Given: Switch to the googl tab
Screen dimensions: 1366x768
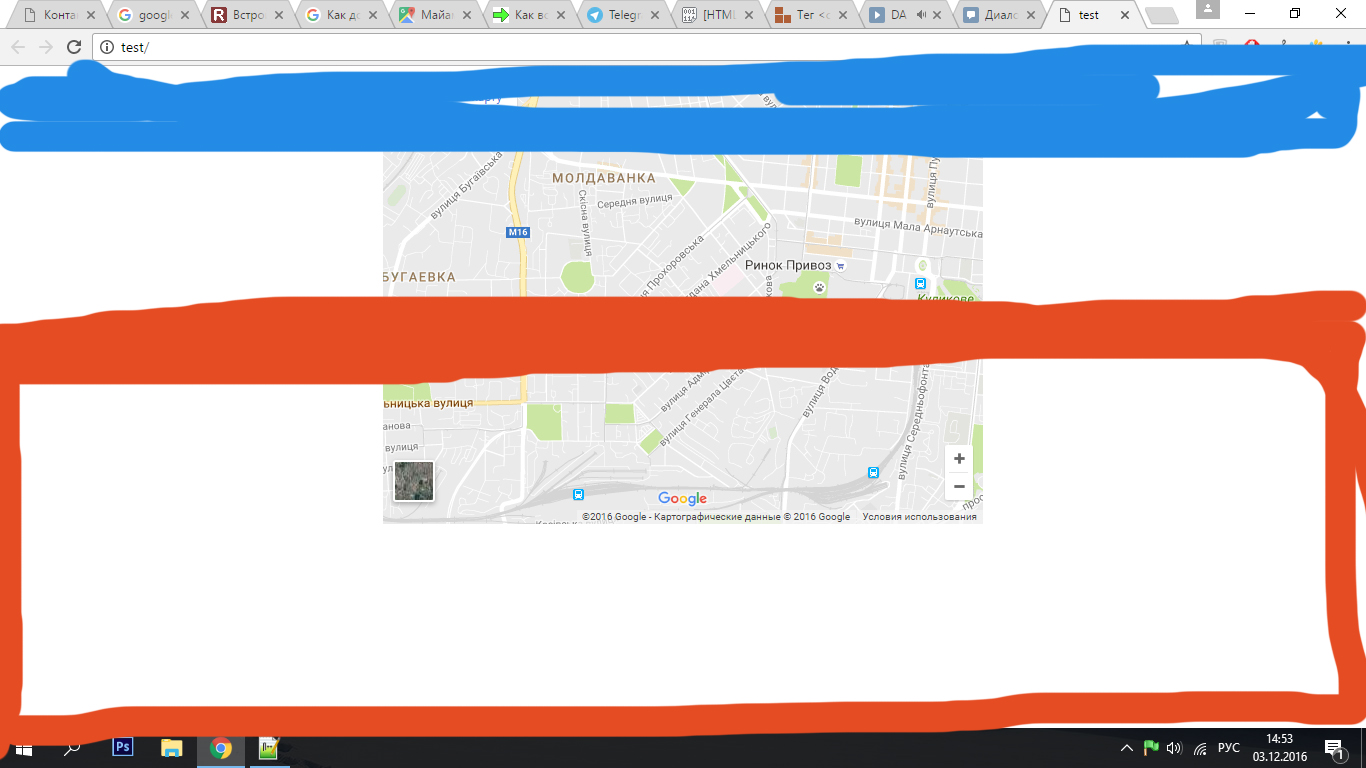Looking at the screenshot, I should coord(152,15).
